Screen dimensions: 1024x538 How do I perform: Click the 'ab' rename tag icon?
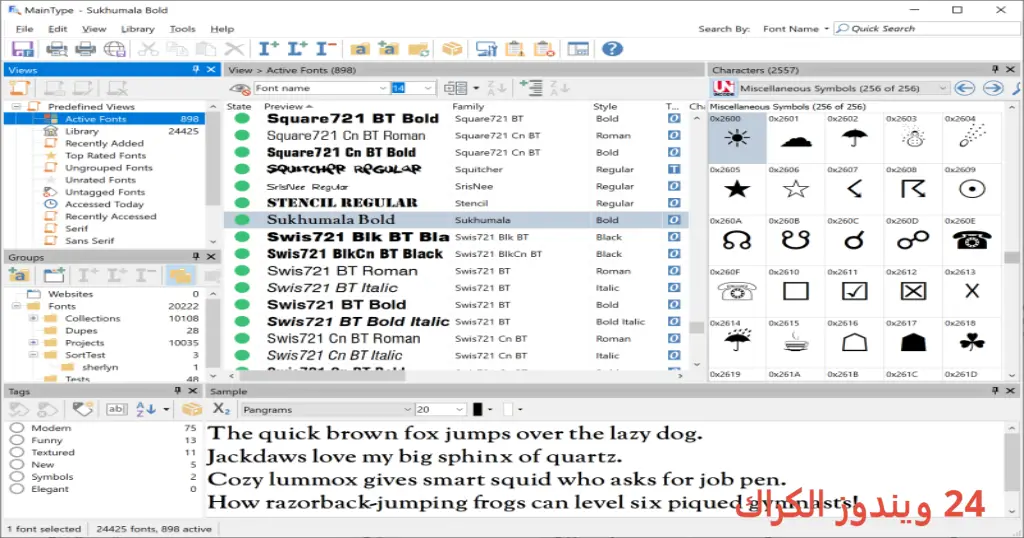coord(116,409)
